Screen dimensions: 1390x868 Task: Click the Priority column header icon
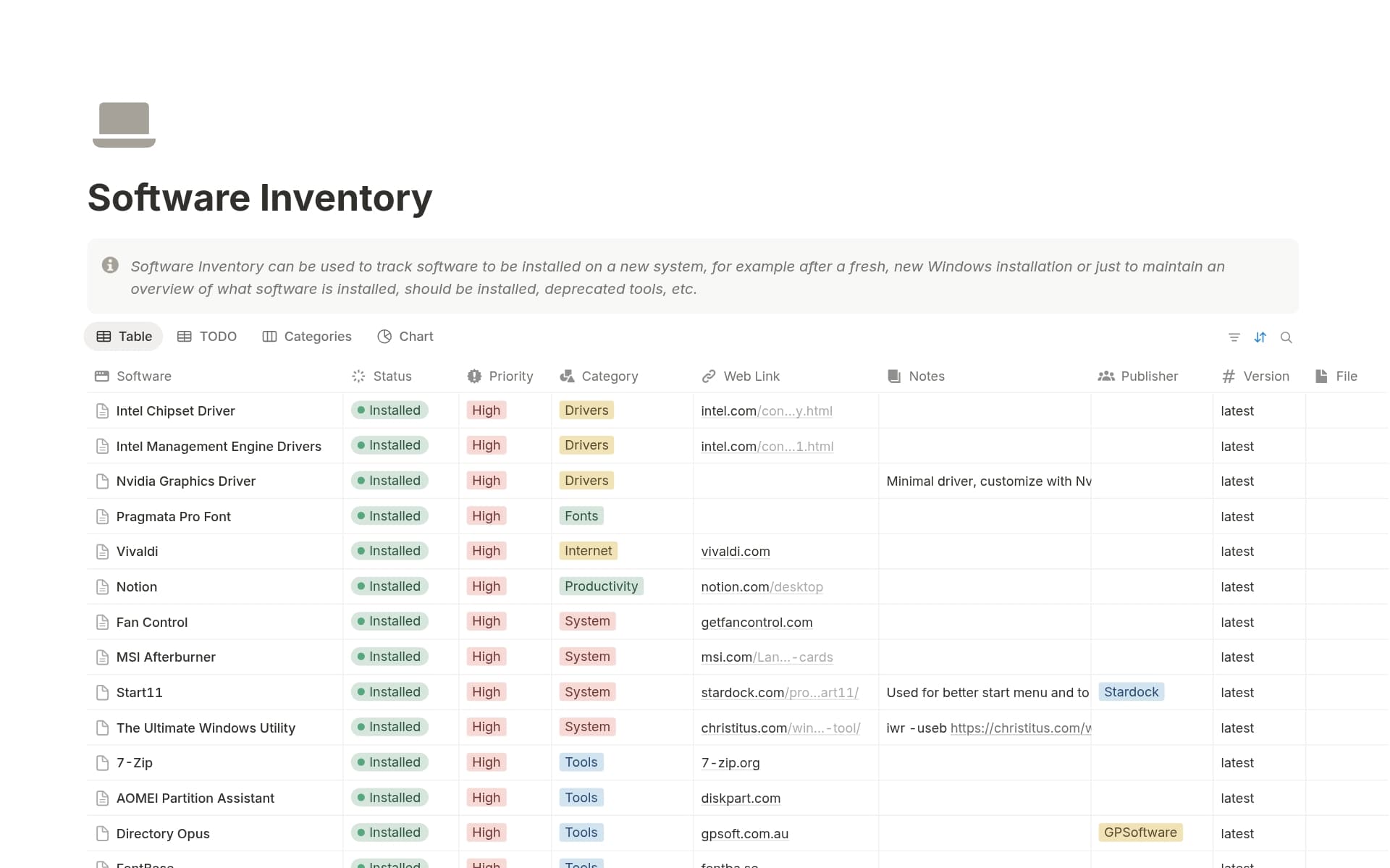[474, 376]
